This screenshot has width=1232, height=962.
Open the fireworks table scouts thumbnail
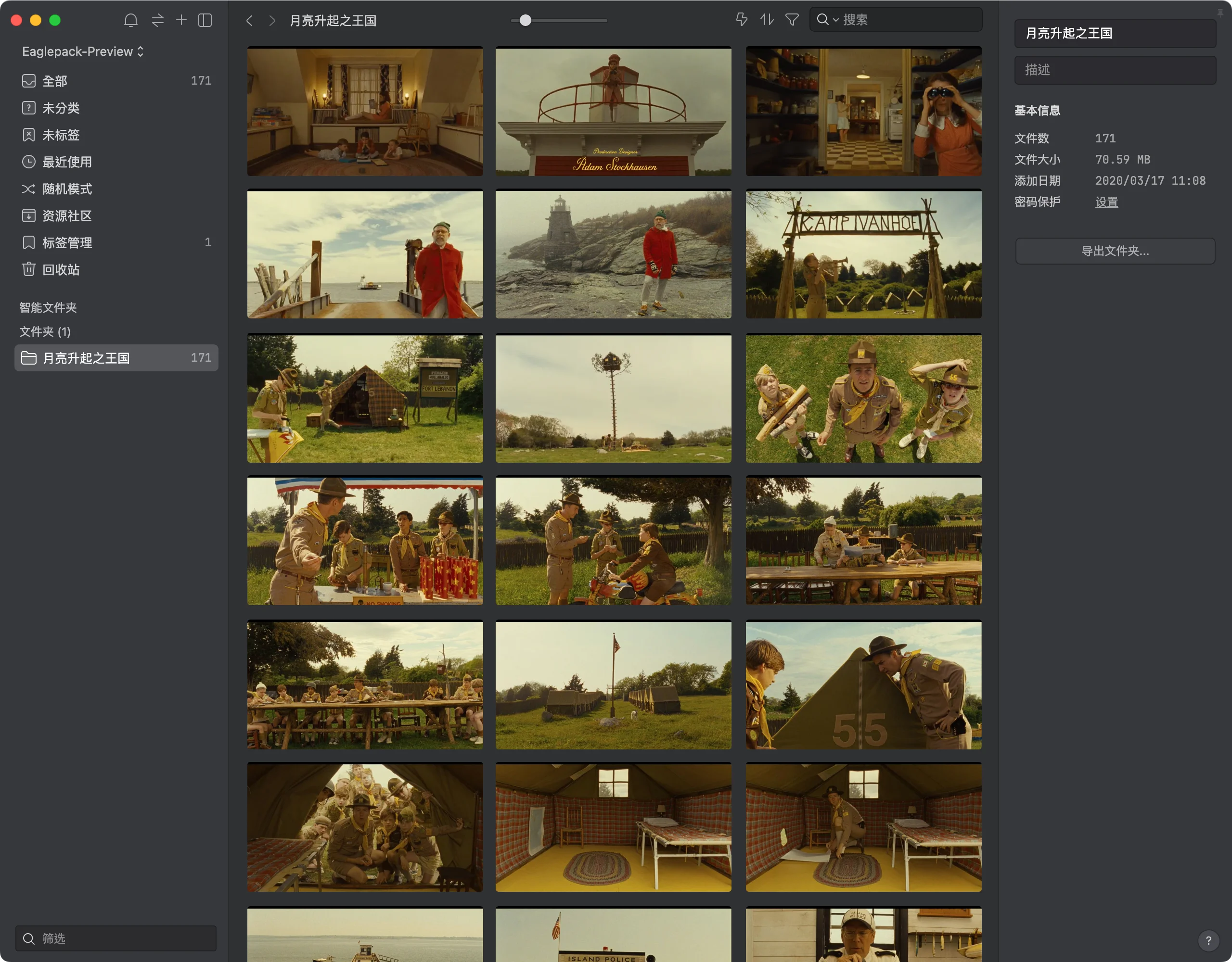365,541
